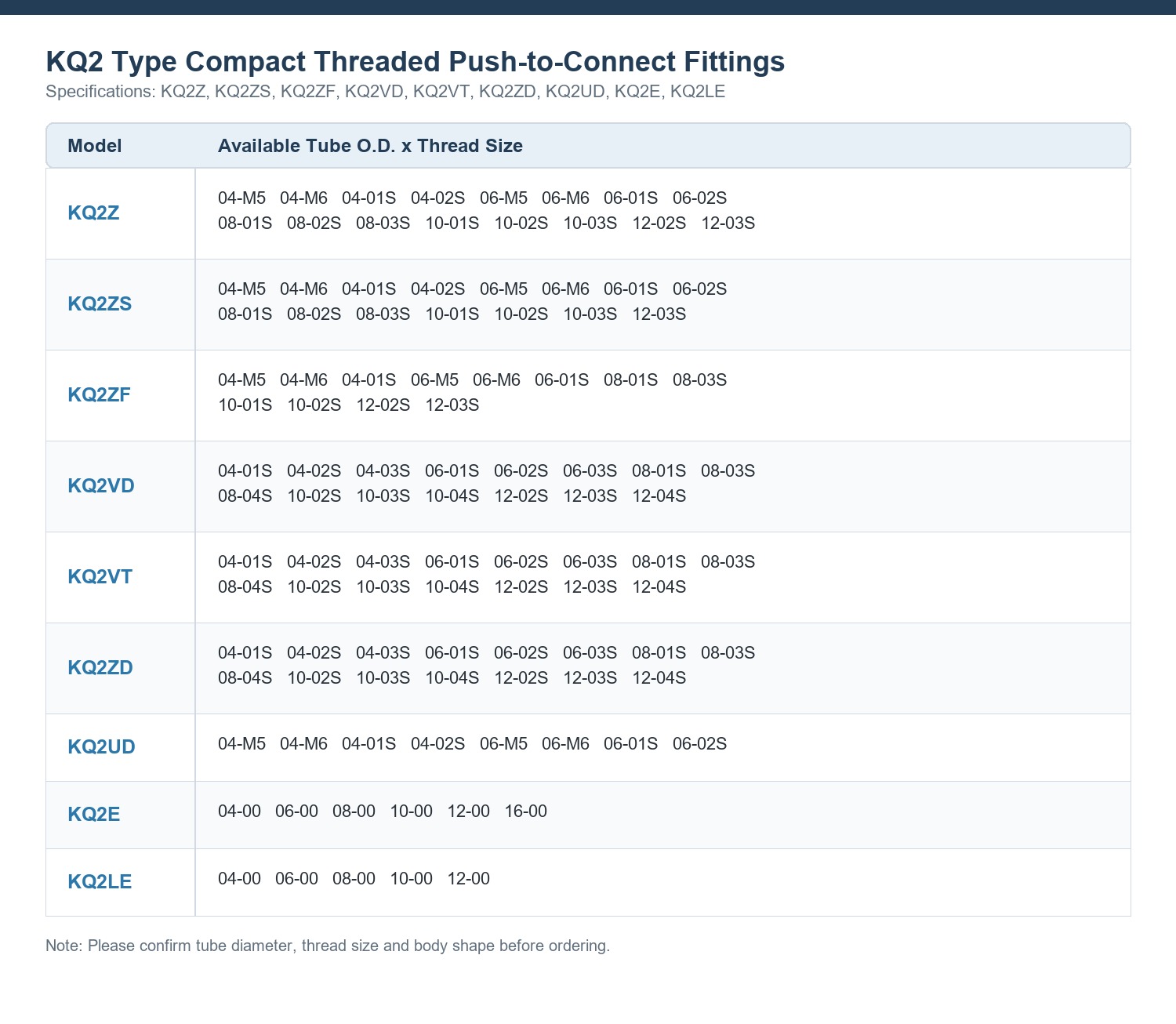Select 08-00 in the KQ2E row
The width and height of the screenshot is (1176, 1024).
point(354,812)
